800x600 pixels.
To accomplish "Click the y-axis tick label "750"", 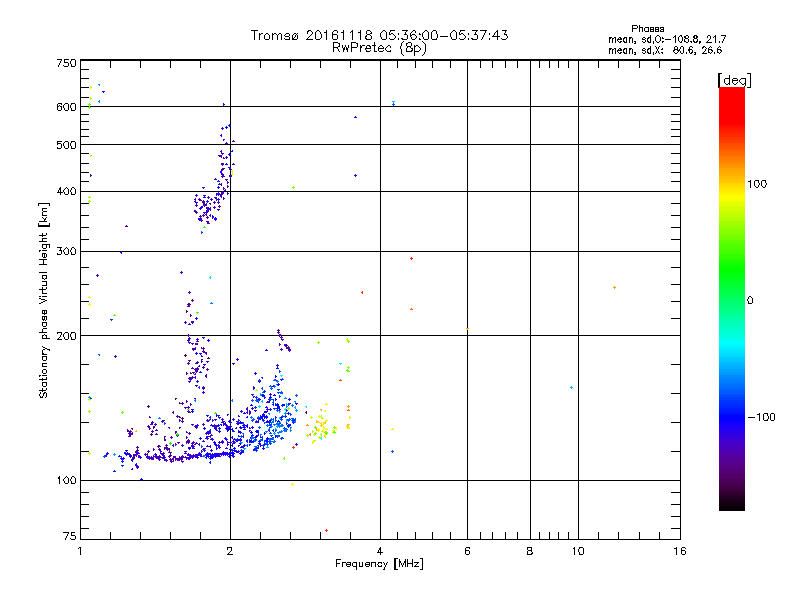I will pos(66,63).
